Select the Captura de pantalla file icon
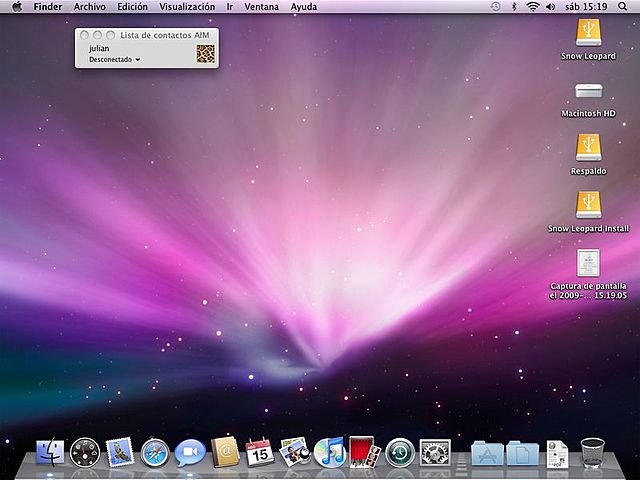640x480 pixels. (588, 263)
